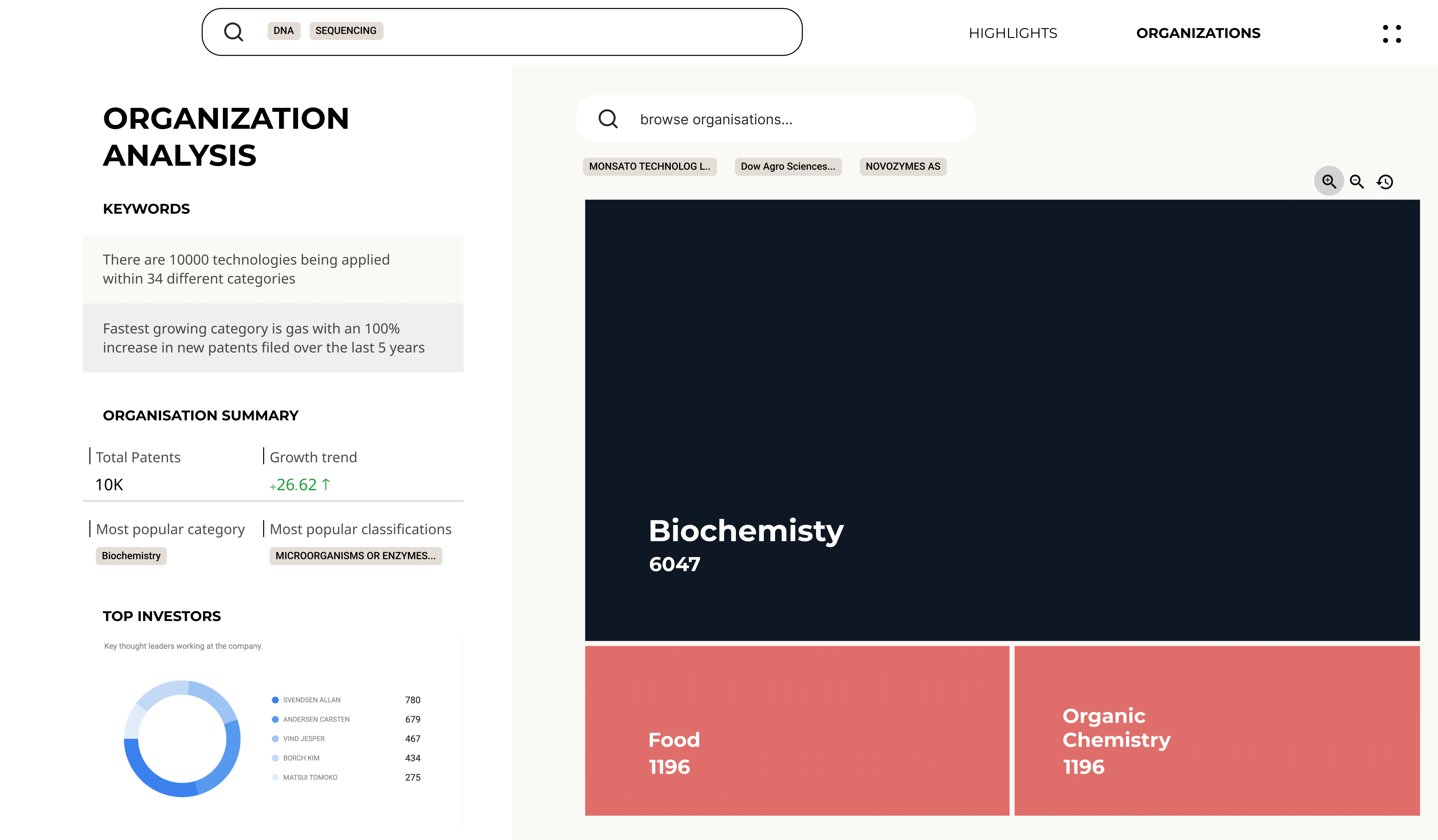Switch to the HIGHLIGHTS tab
Screen dimensions: 1438x840
[1013, 33]
